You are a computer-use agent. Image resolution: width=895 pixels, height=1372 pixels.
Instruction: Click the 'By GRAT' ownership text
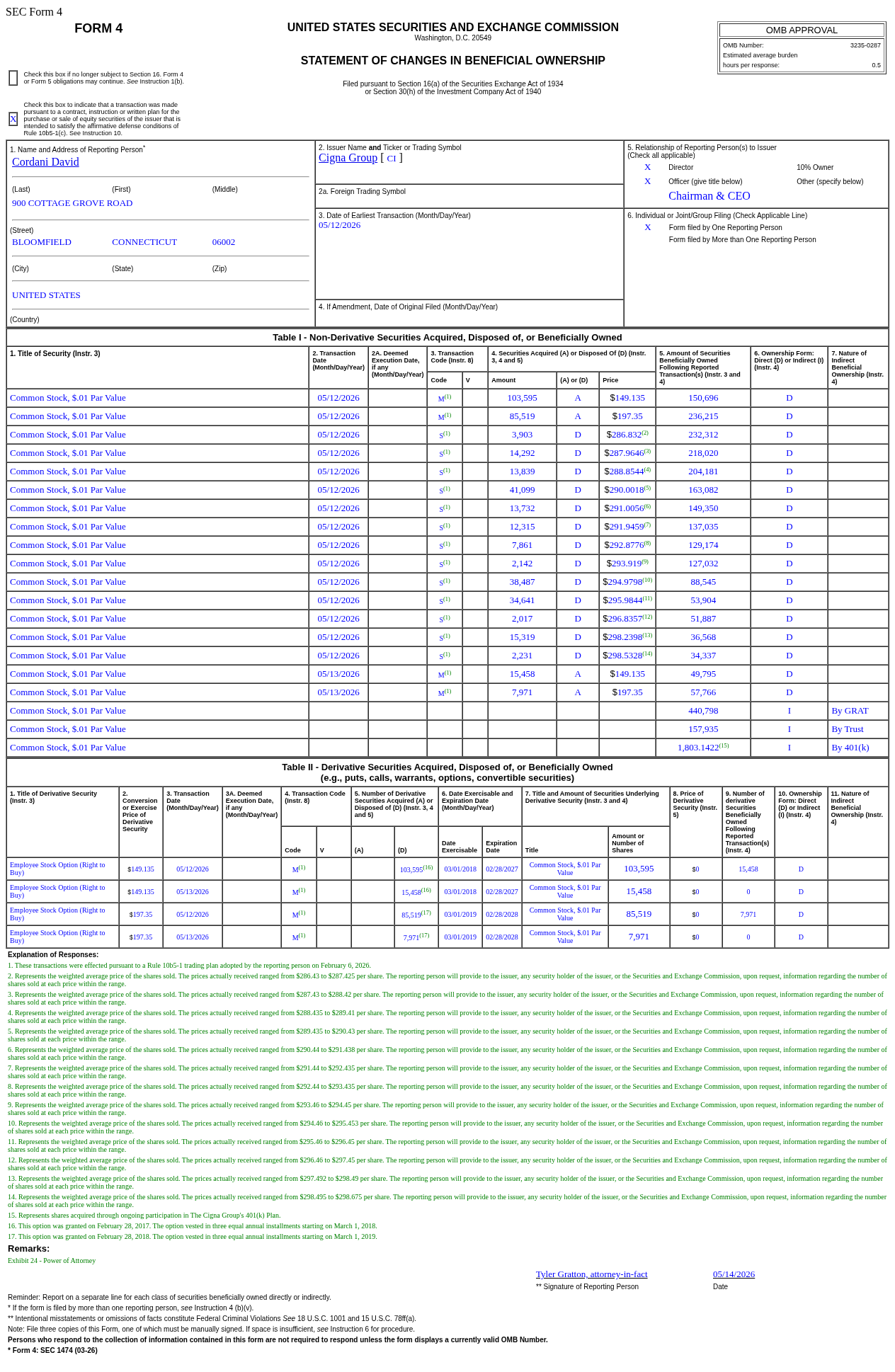click(850, 711)
